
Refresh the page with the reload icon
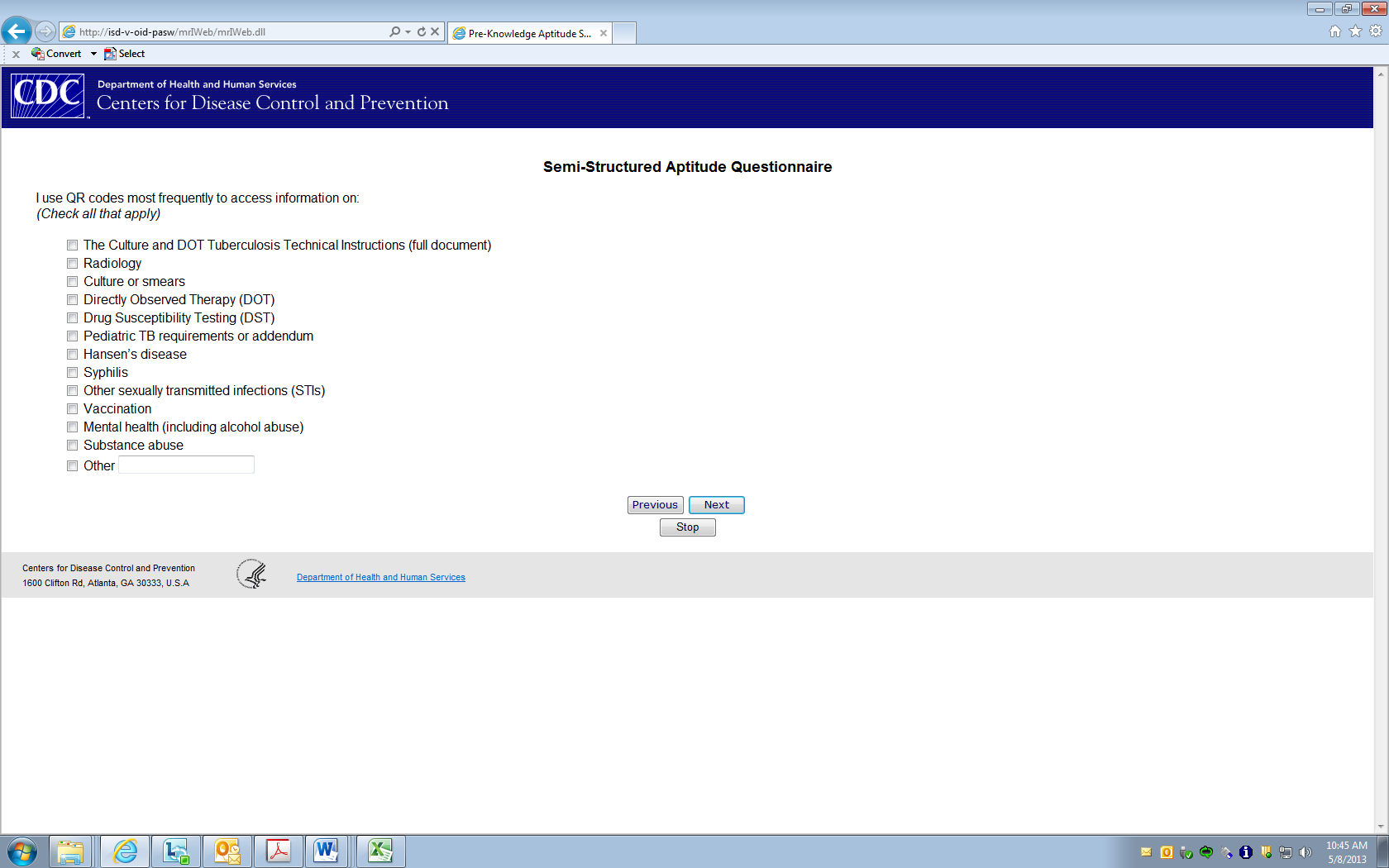pyautogui.click(x=422, y=31)
